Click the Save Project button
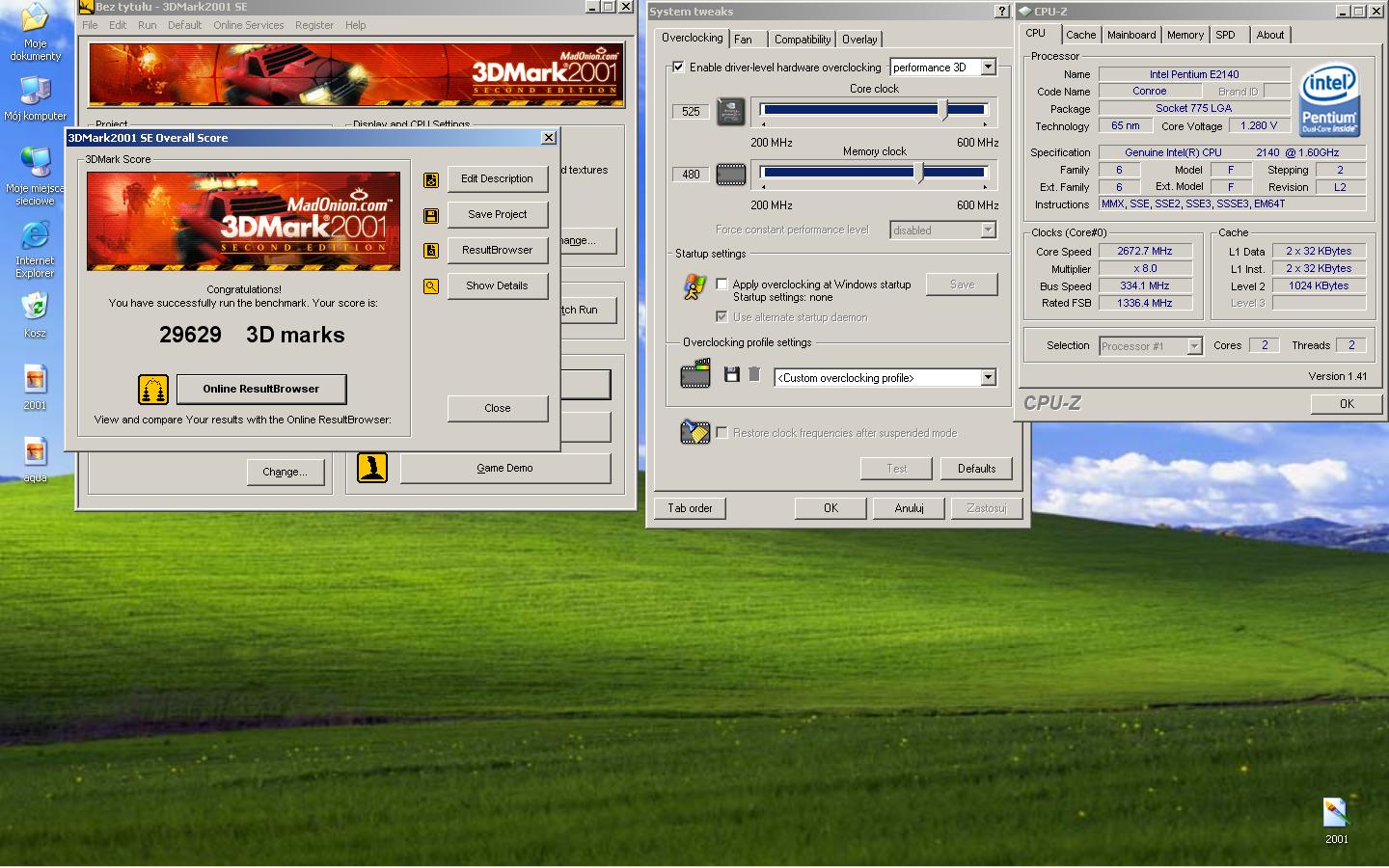1389x868 pixels. [498, 215]
